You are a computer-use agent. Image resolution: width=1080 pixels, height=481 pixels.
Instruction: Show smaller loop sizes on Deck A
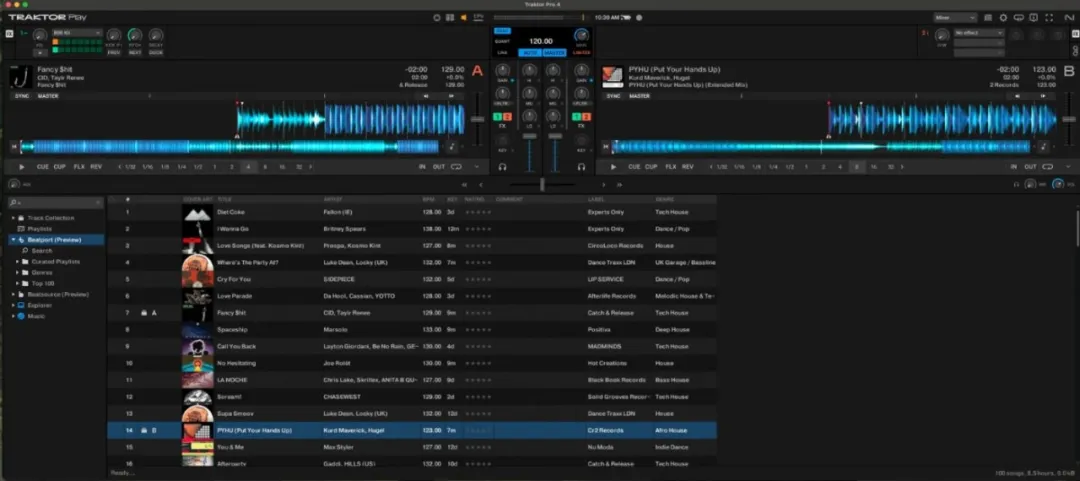[x=120, y=167]
